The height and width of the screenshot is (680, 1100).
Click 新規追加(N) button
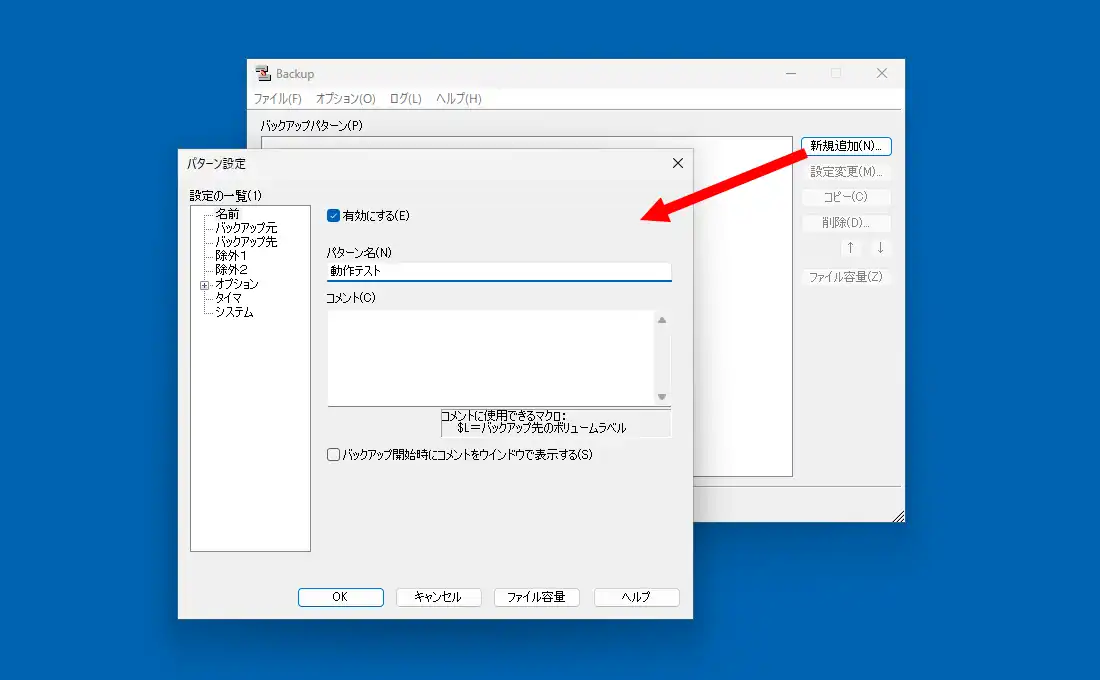click(x=845, y=146)
